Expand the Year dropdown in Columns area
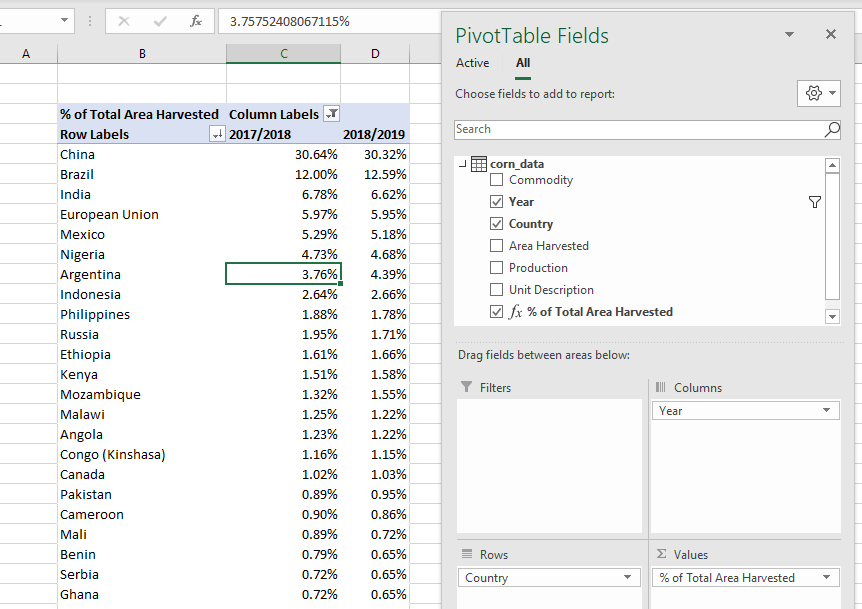 tap(826, 411)
